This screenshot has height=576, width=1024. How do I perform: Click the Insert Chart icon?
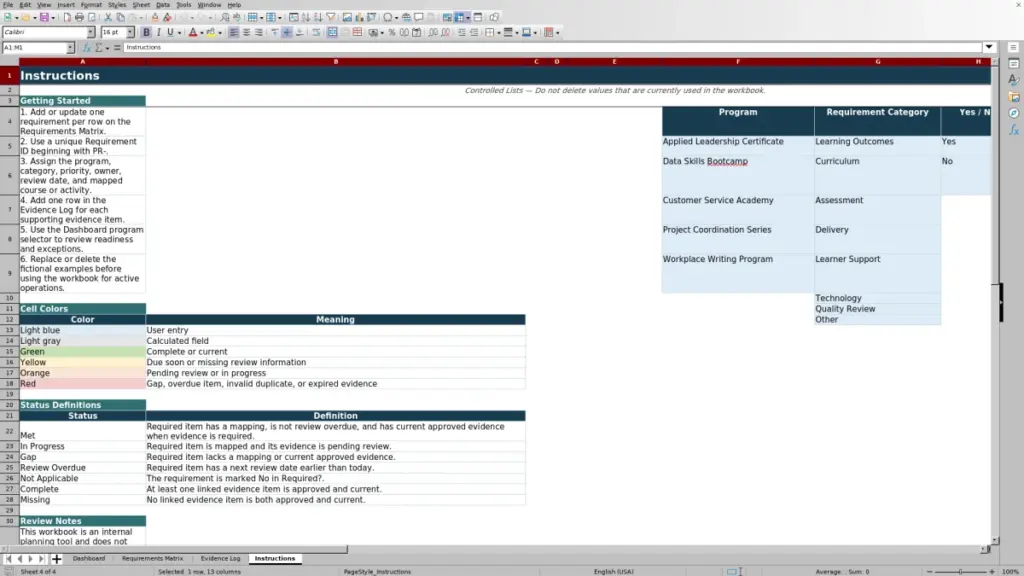[x=359, y=17]
